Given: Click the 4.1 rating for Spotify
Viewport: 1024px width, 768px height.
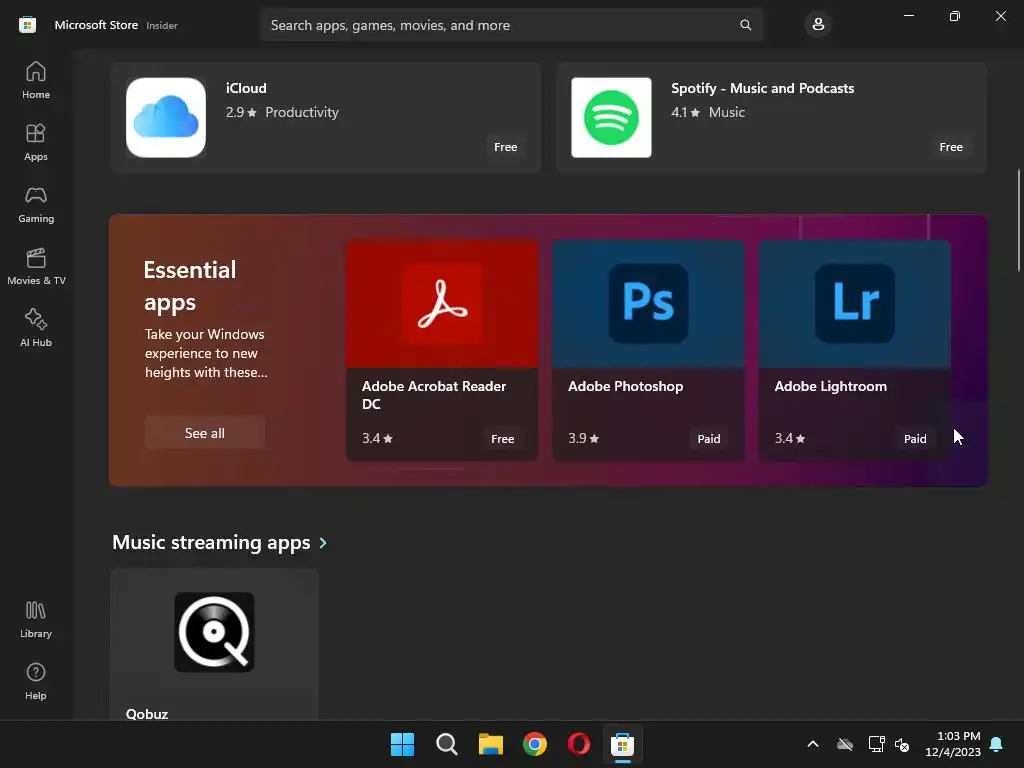Looking at the screenshot, I should click(x=685, y=112).
